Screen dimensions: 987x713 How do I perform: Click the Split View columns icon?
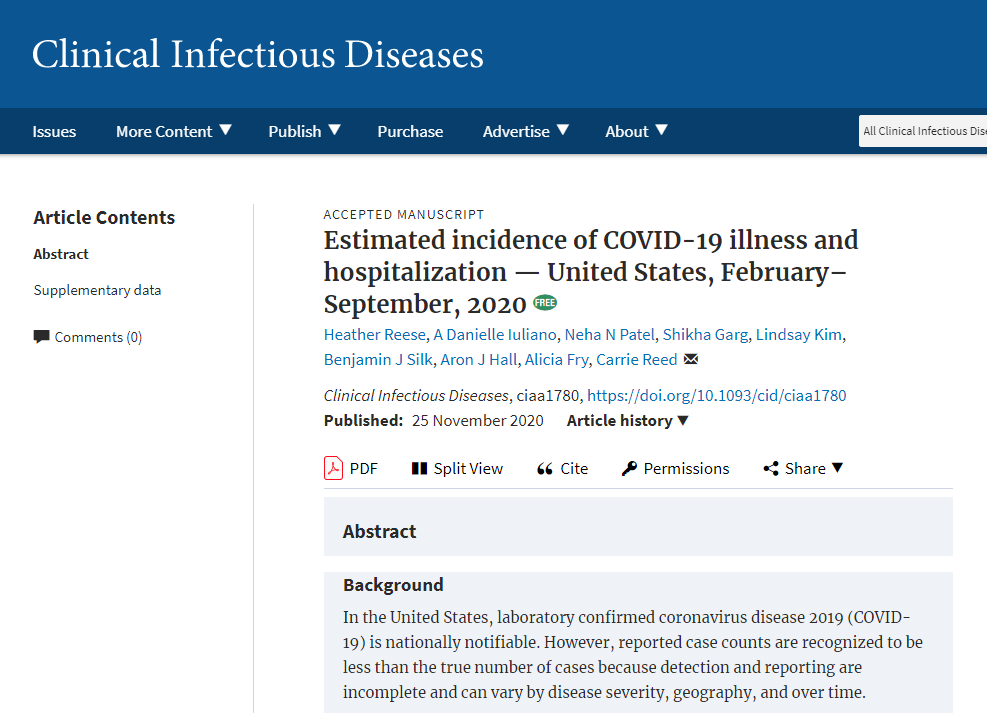(419, 468)
